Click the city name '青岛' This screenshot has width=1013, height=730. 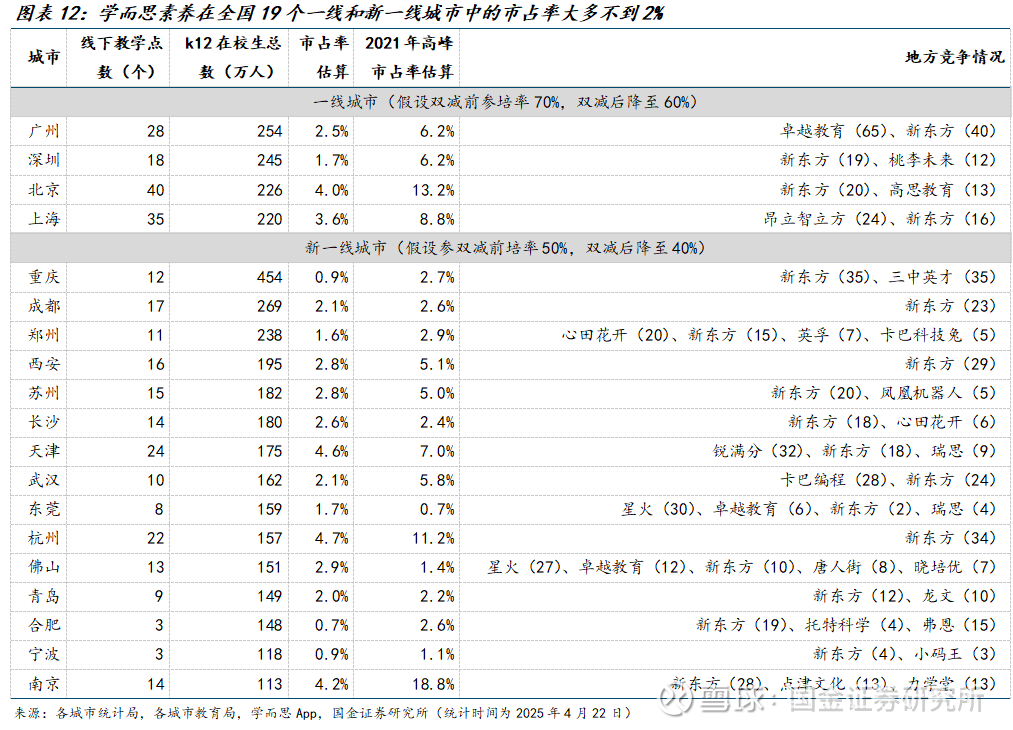click(44, 596)
